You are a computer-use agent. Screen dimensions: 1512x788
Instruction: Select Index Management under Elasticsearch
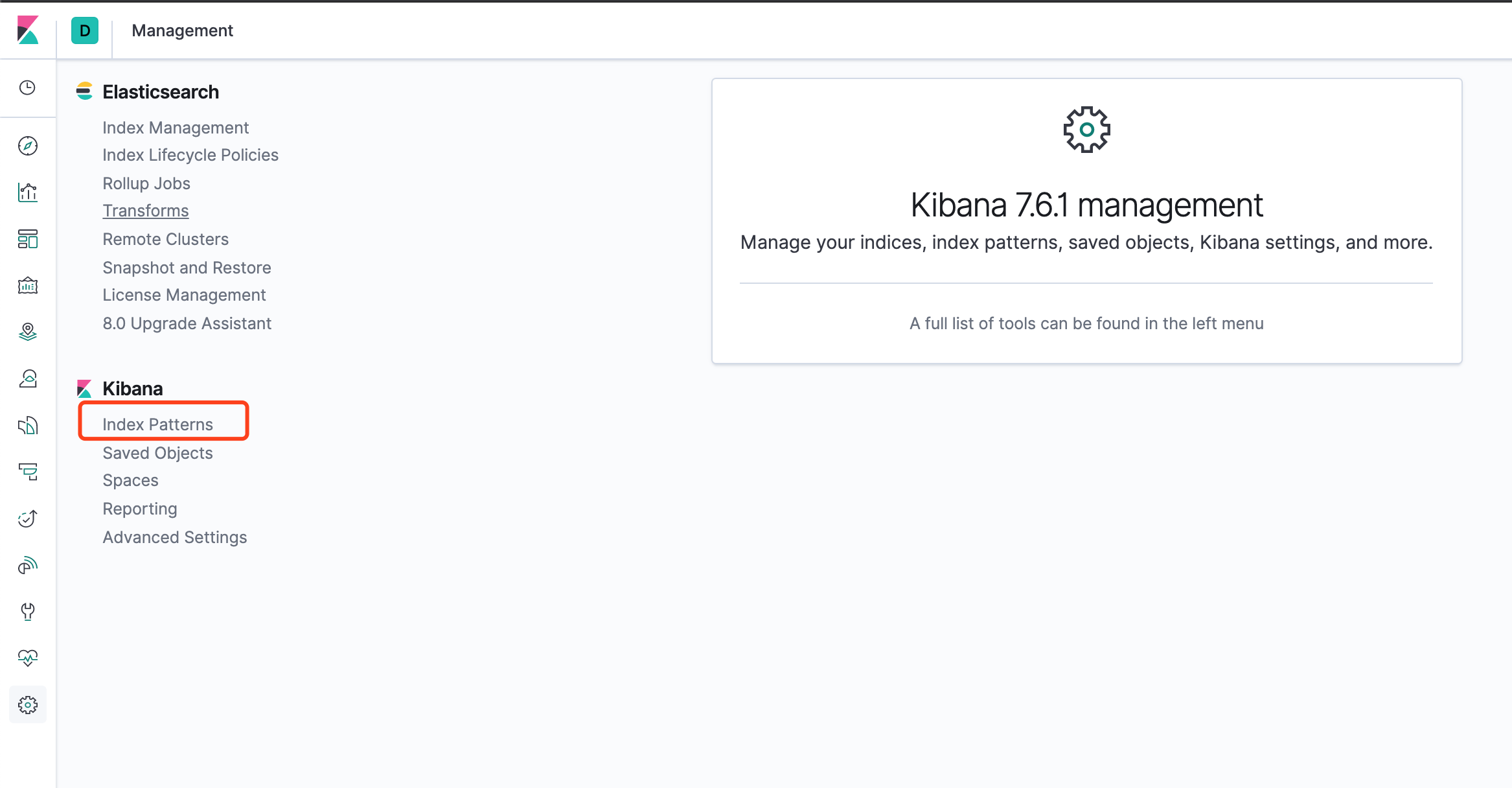(176, 128)
